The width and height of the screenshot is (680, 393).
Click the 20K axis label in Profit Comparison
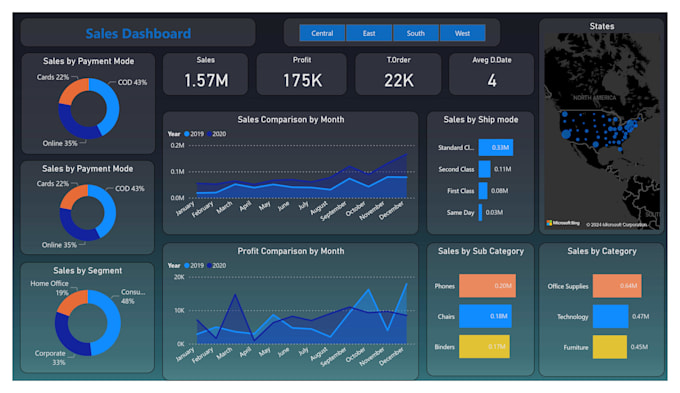click(179, 277)
